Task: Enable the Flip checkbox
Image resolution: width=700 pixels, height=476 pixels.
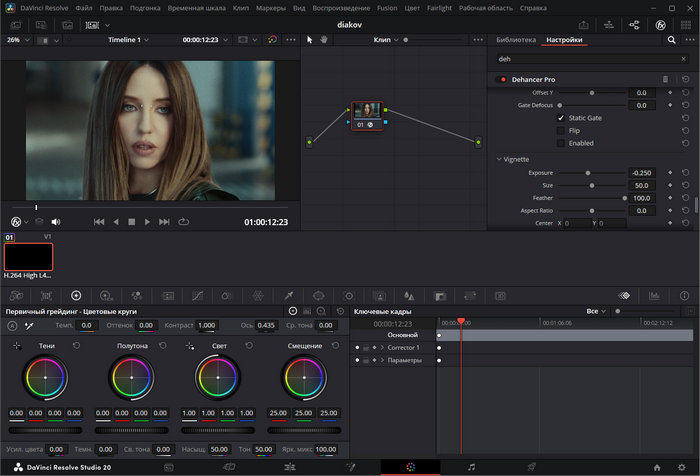Action: click(x=560, y=130)
